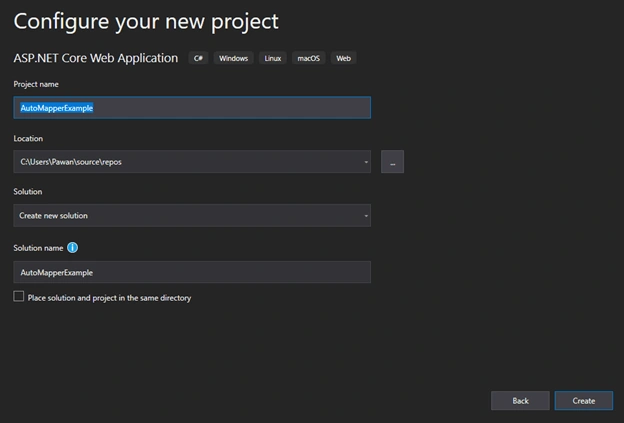The height and width of the screenshot is (423, 624).
Task: Click the Linux tag
Action: click(273, 58)
